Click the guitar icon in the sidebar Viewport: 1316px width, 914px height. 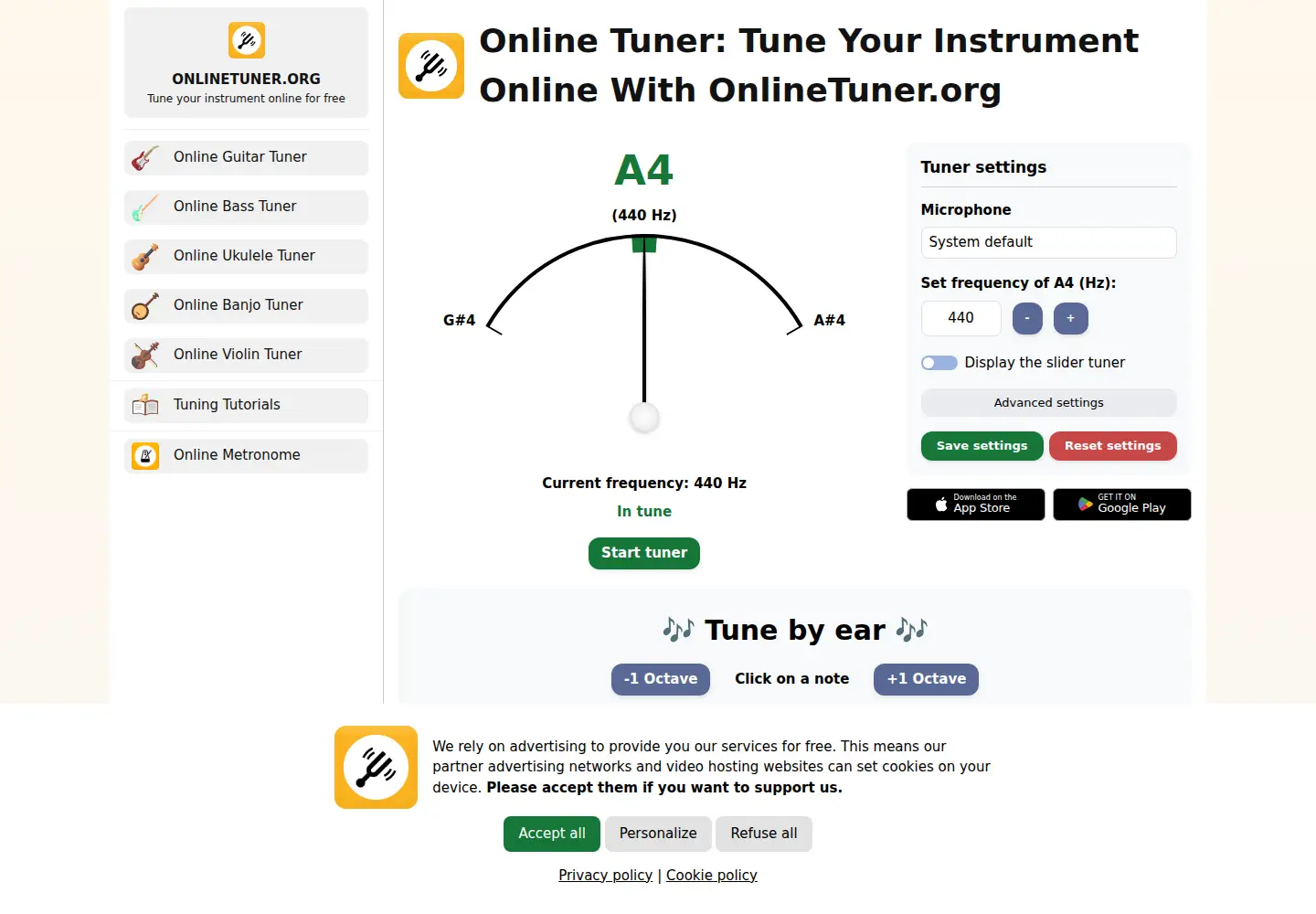[x=145, y=158]
